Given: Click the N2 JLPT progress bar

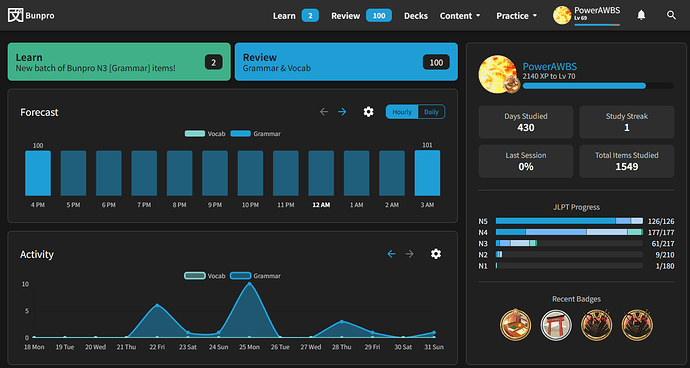Looking at the screenshot, I should [x=569, y=254].
